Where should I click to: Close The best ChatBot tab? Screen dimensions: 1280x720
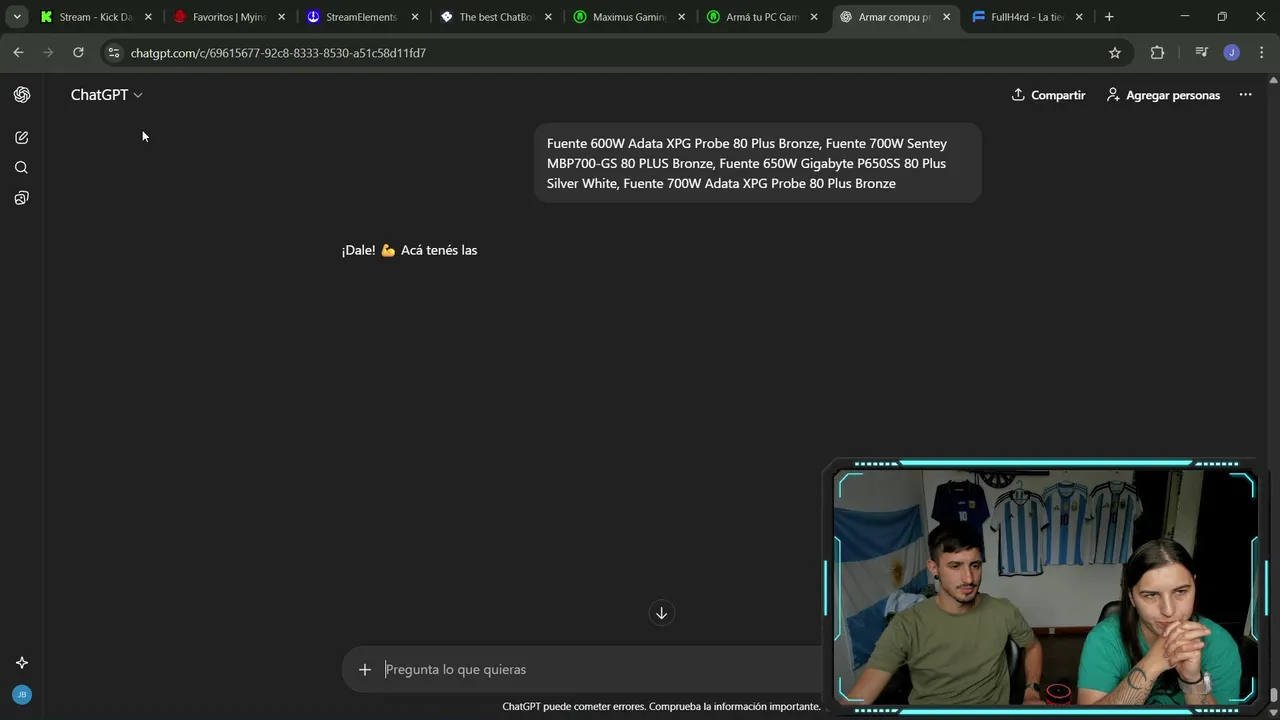coord(548,17)
